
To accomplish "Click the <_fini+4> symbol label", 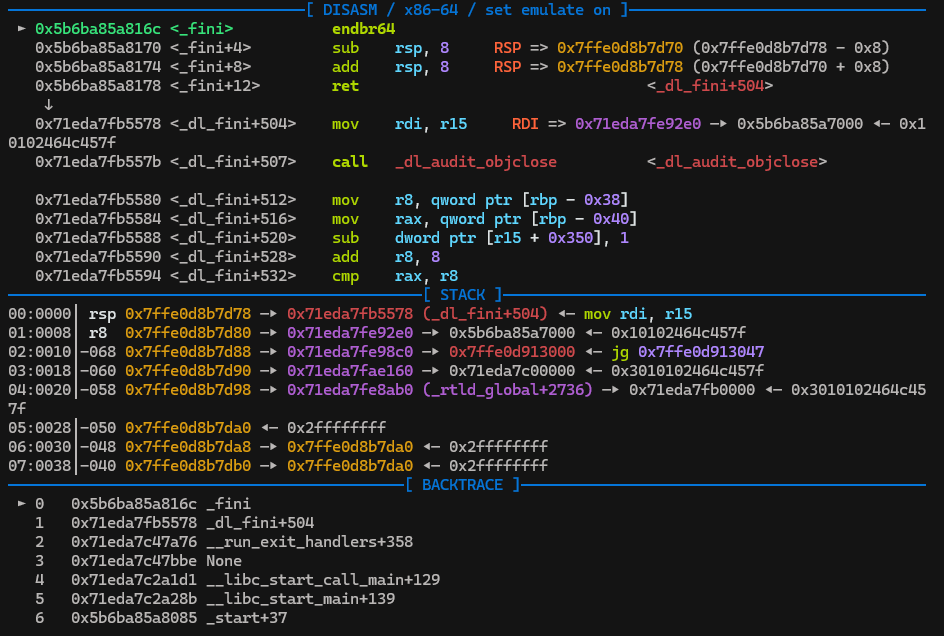I will 211,48.
